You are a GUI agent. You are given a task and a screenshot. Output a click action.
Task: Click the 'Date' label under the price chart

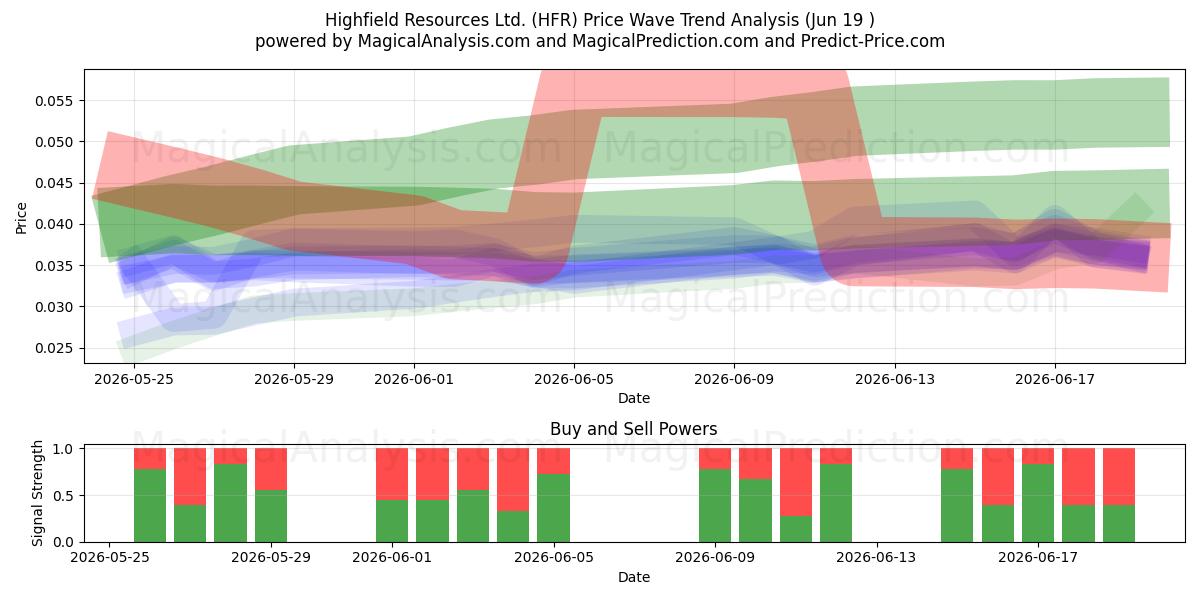633,398
